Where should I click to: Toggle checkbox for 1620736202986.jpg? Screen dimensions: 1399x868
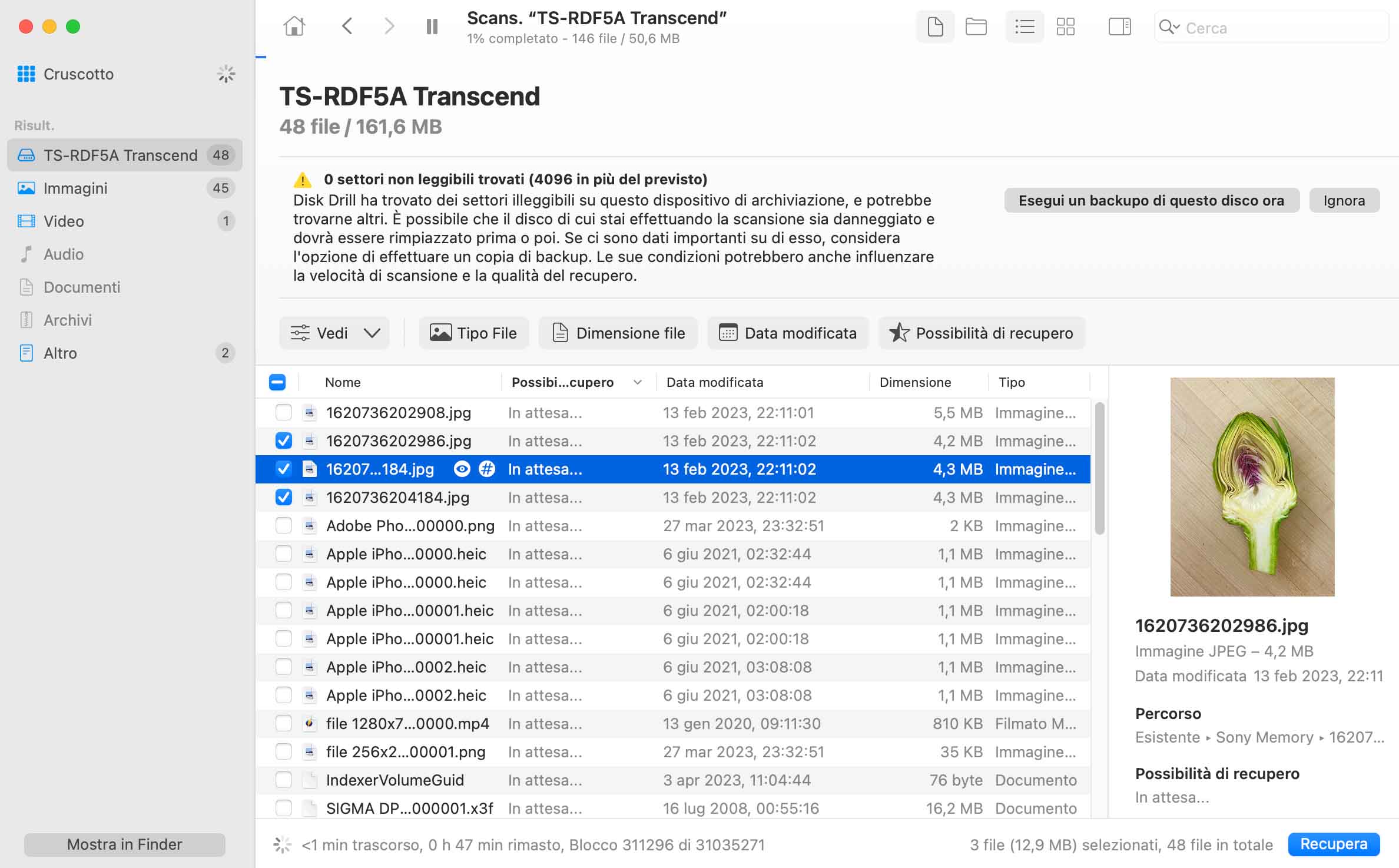point(283,440)
